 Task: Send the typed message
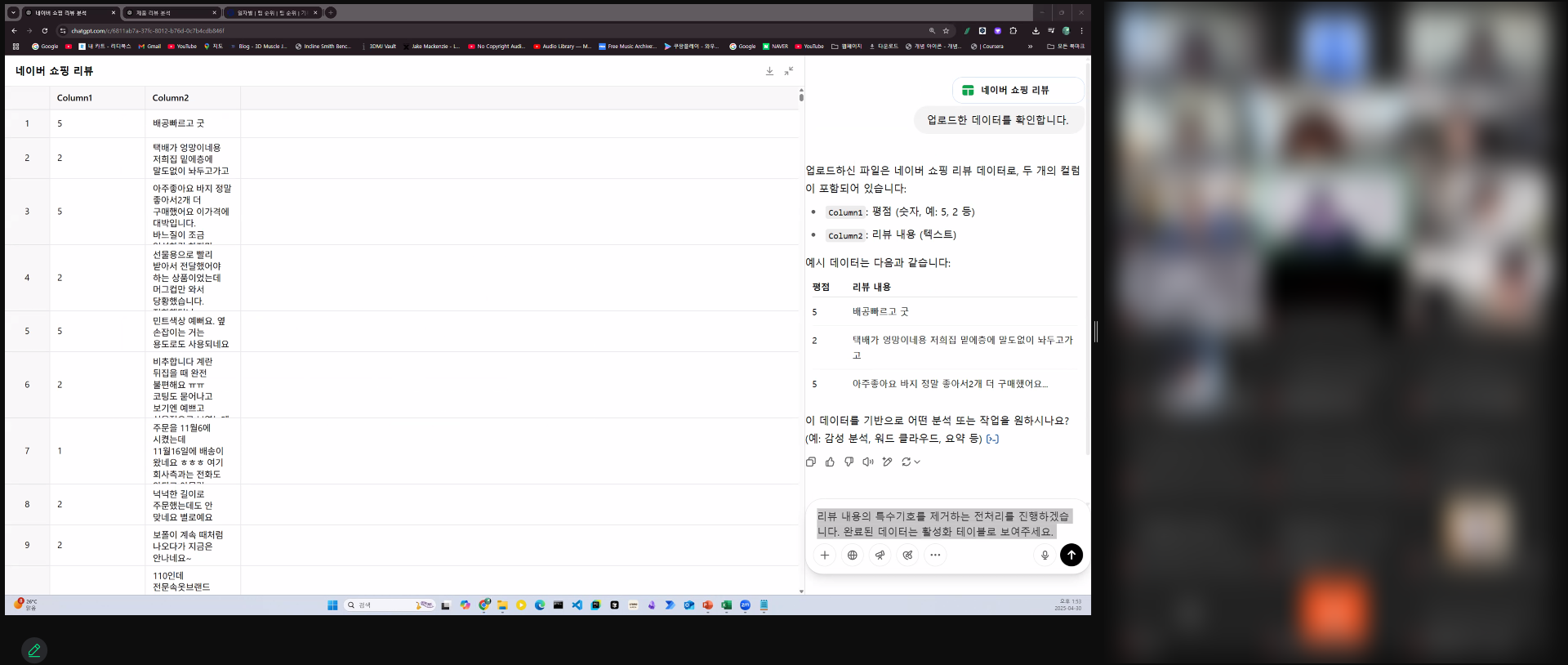click(x=1071, y=556)
